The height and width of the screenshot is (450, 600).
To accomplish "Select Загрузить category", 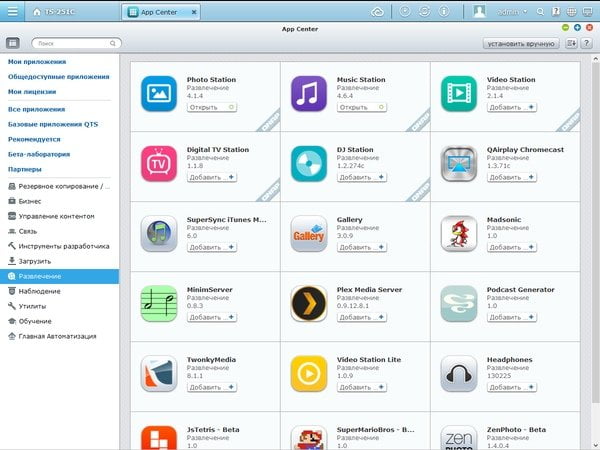I will coord(29,261).
